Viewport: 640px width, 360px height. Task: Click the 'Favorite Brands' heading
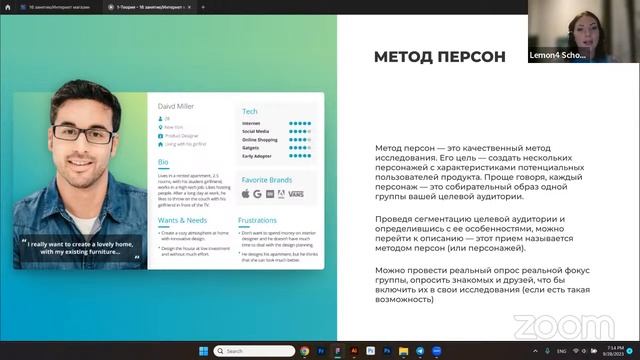tap(267, 180)
